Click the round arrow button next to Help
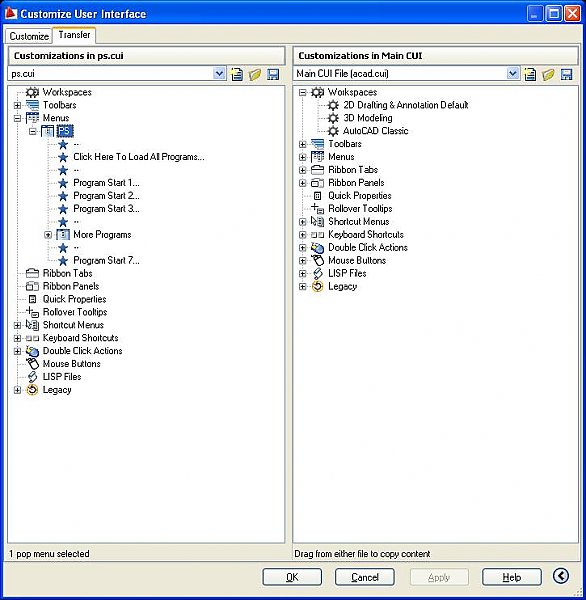The height and width of the screenshot is (600, 586). tap(561, 576)
